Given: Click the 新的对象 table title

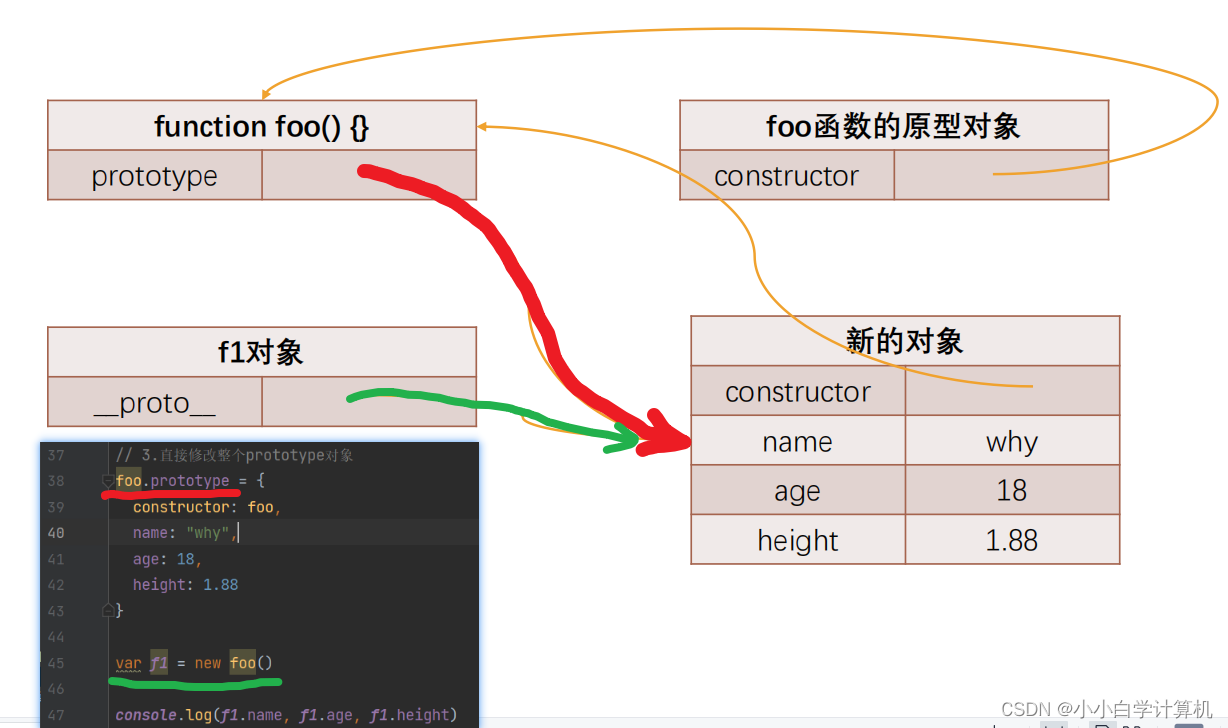Looking at the screenshot, I should [x=904, y=341].
